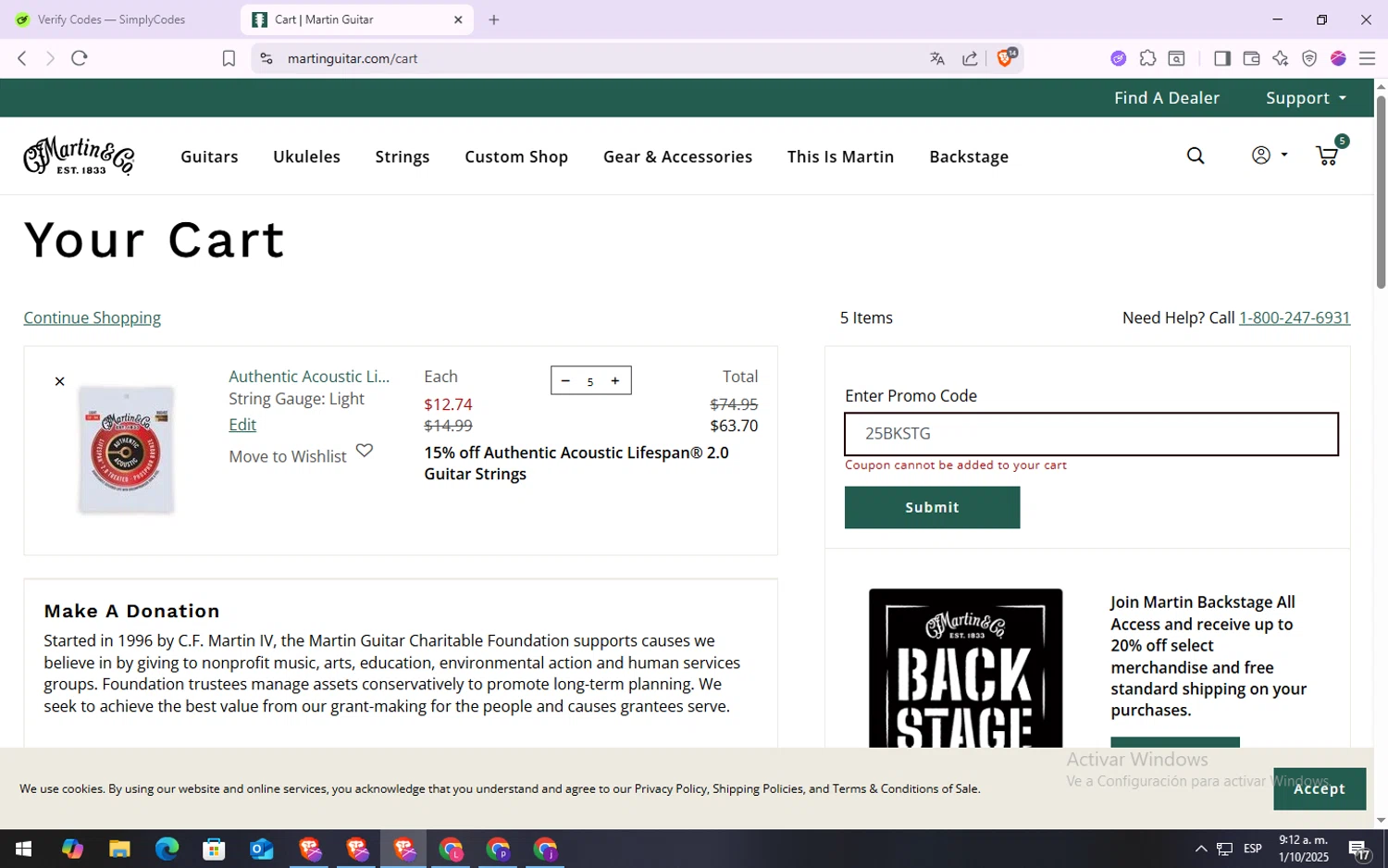Open the Custom Shop menu
1388x868 pixels.
tap(516, 156)
